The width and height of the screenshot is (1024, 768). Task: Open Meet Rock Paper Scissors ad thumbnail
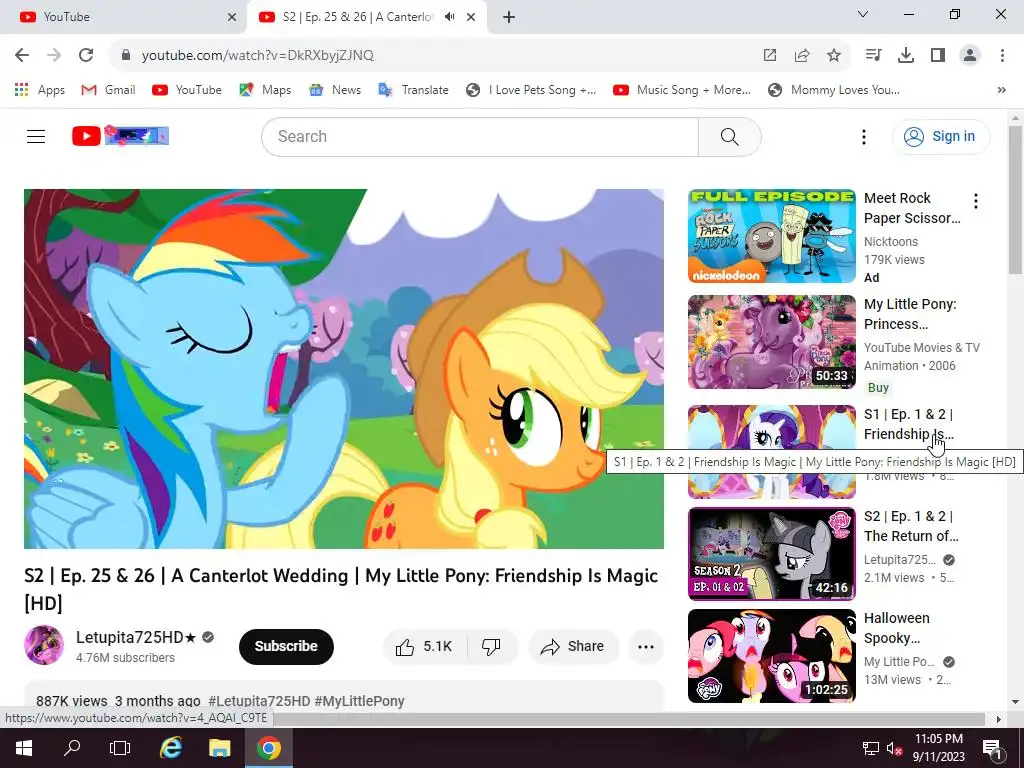coord(771,236)
